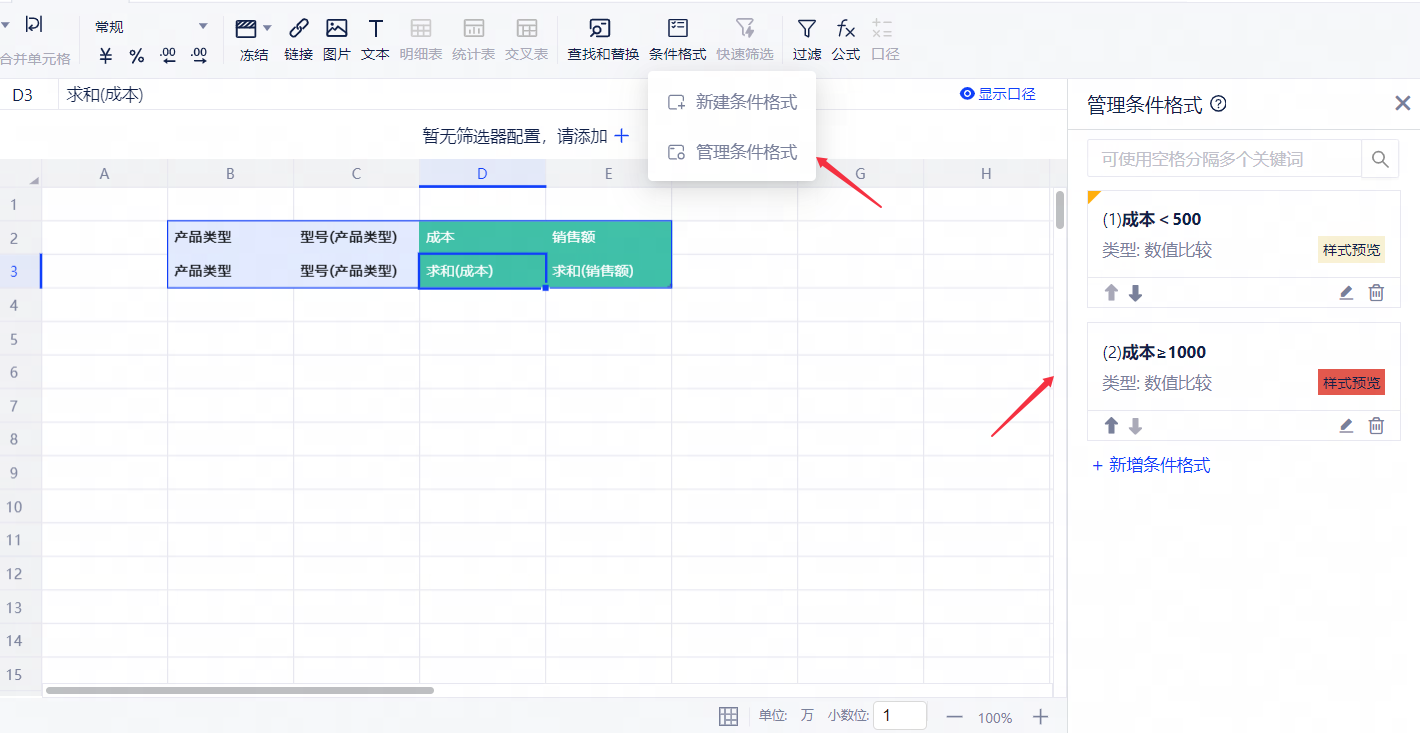
Task: Open the Formula (公式) fx tool
Action: (846, 29)
